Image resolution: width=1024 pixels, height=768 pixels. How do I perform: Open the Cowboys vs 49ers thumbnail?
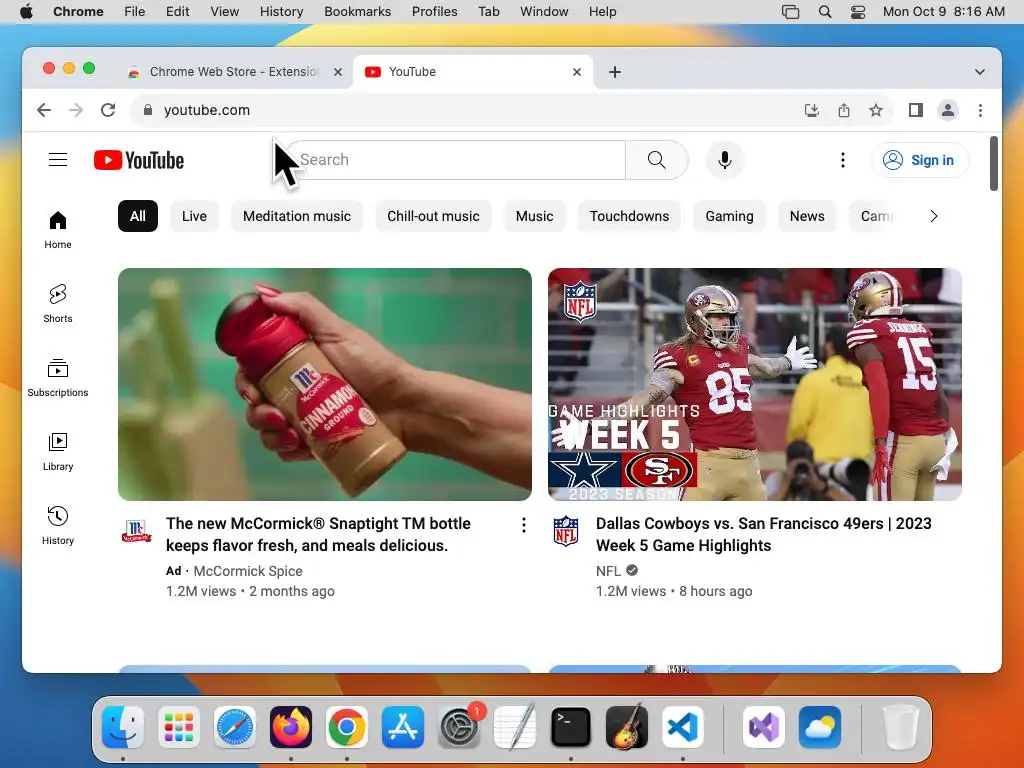(754, 384)
